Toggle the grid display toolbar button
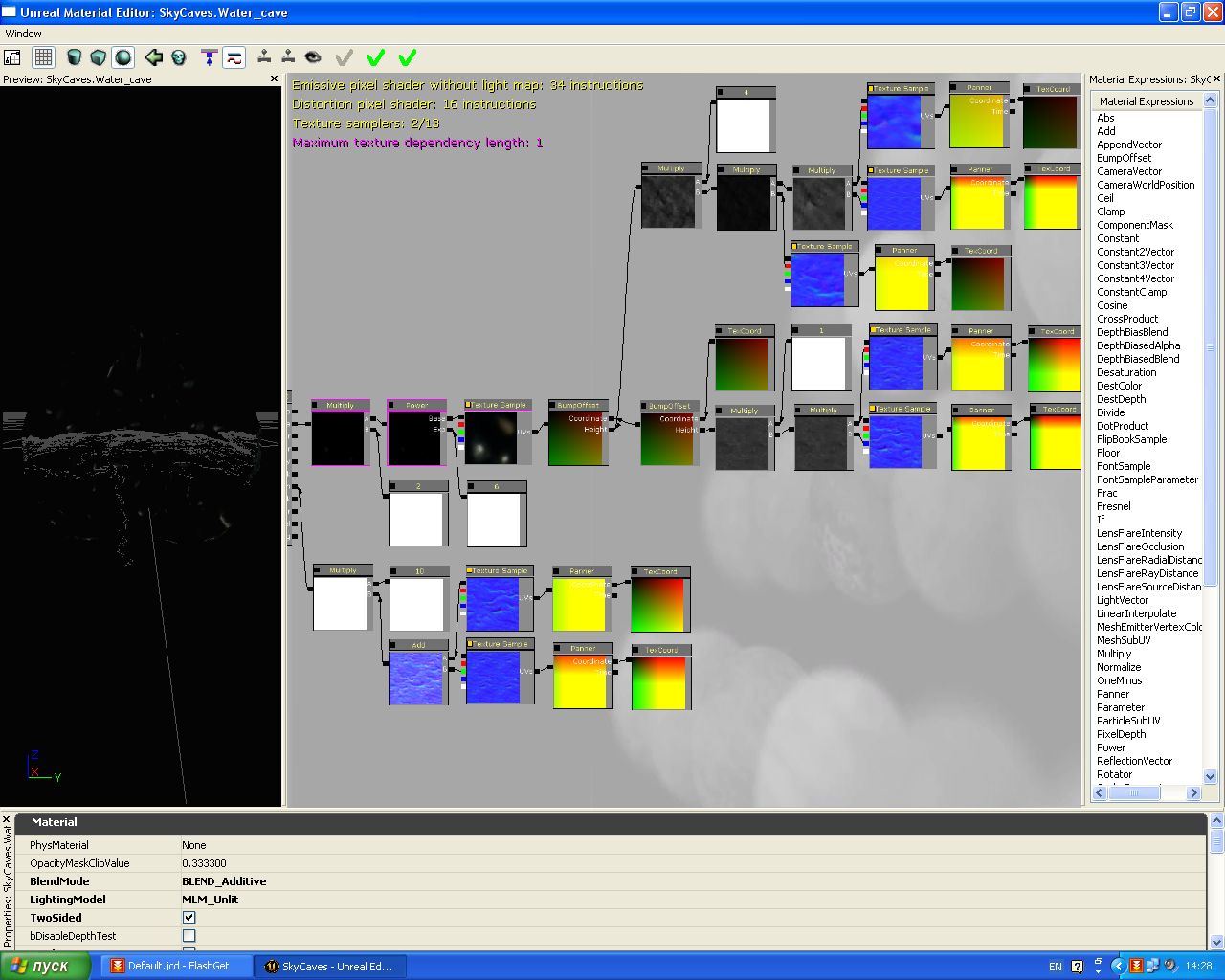The height and width of the screenshot is (980, 1225). [x=44, y=57]
